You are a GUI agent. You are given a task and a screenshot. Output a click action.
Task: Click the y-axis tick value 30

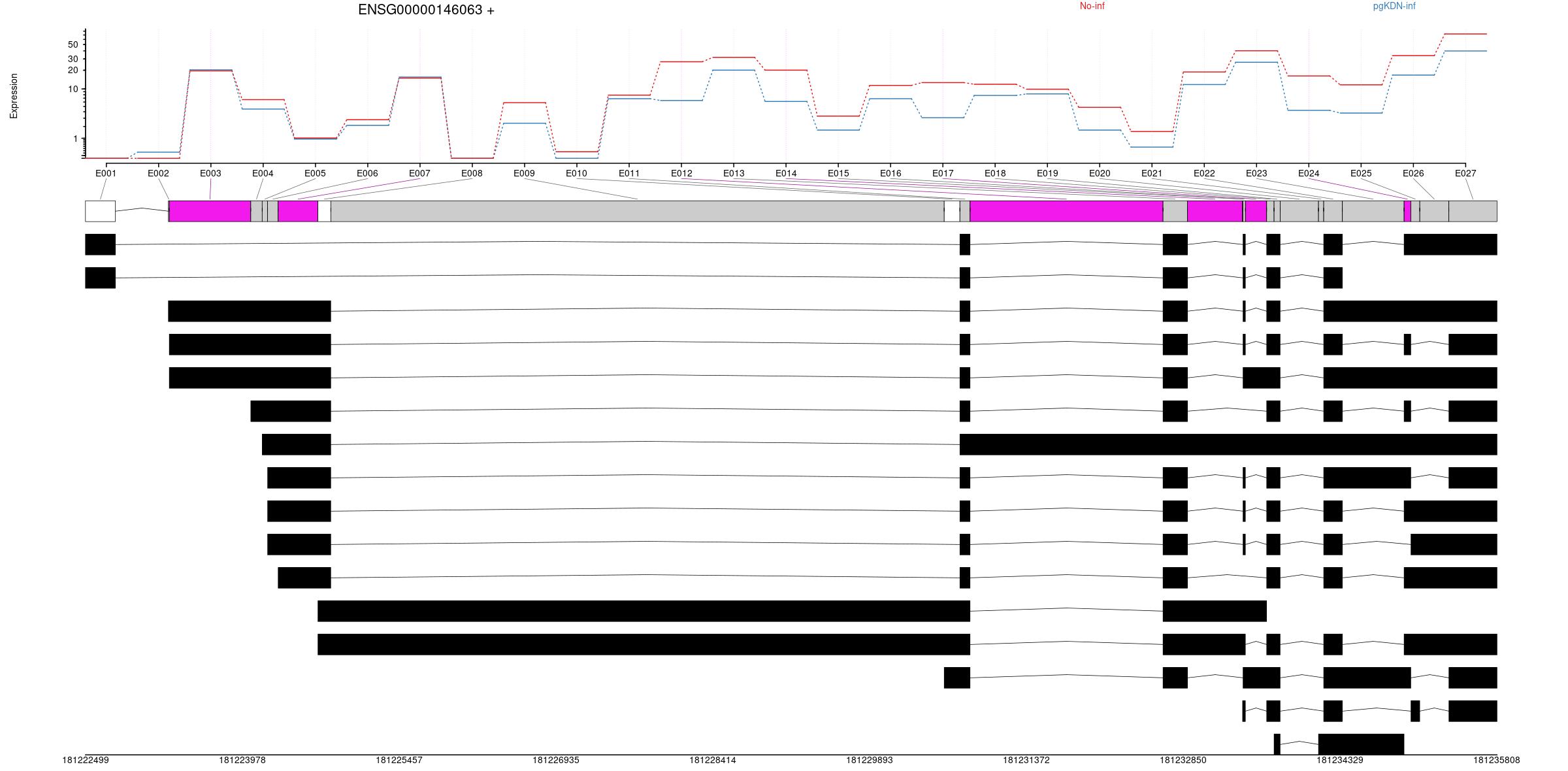coord(73,59)
